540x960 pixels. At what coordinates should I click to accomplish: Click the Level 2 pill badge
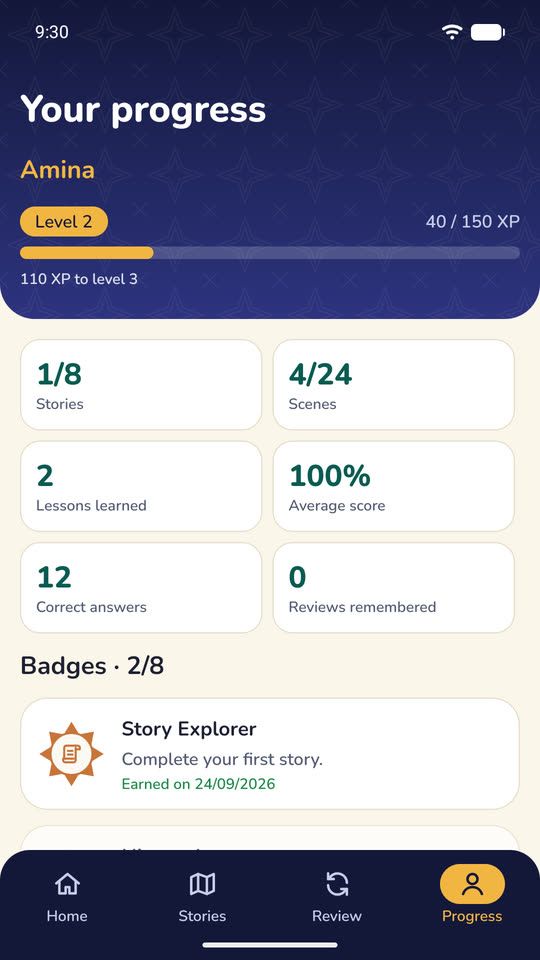(x=64, y=222)
